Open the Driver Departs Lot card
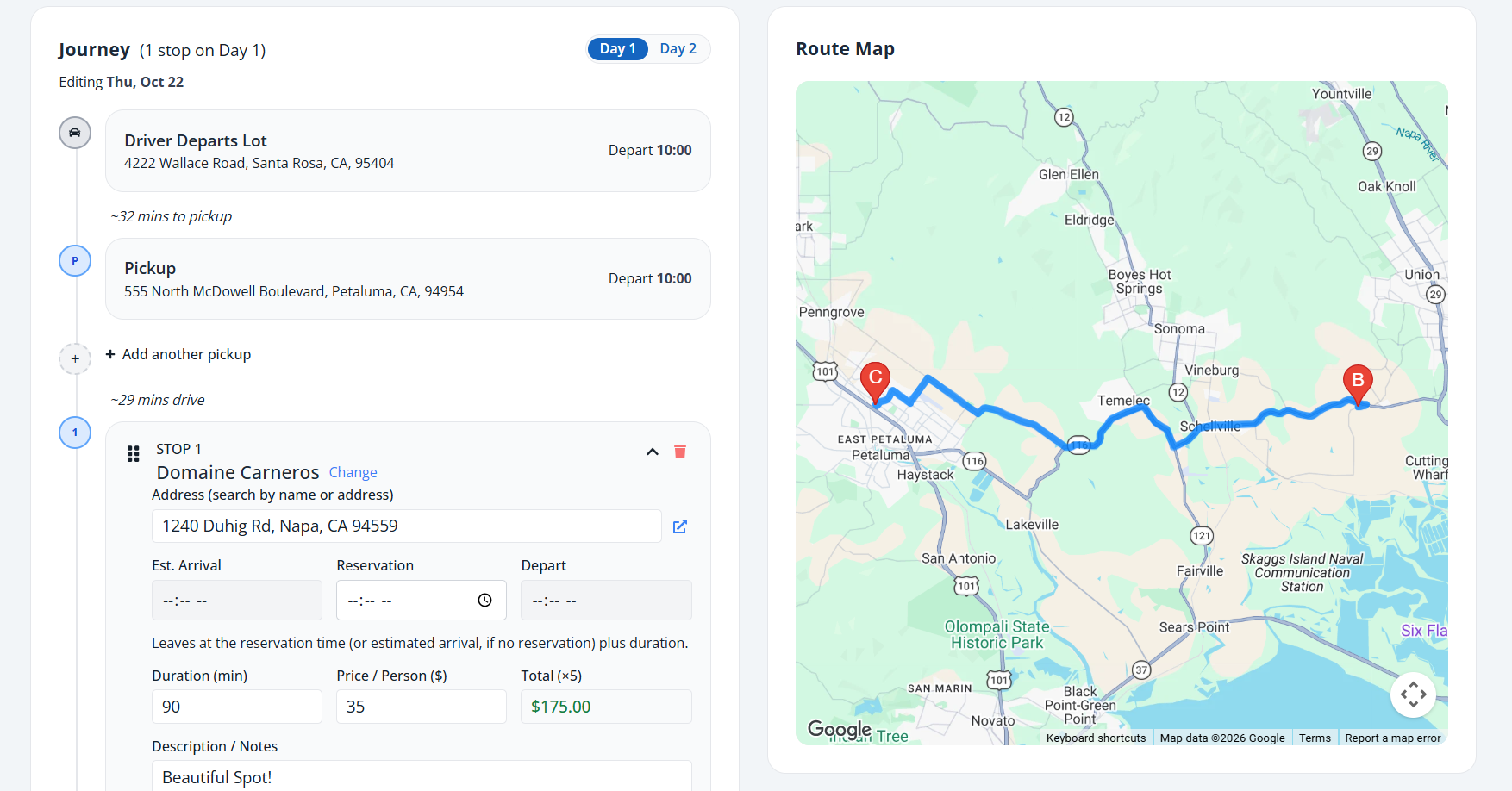The width and height of the screenshot is (1512, 791). pos(408,151)
